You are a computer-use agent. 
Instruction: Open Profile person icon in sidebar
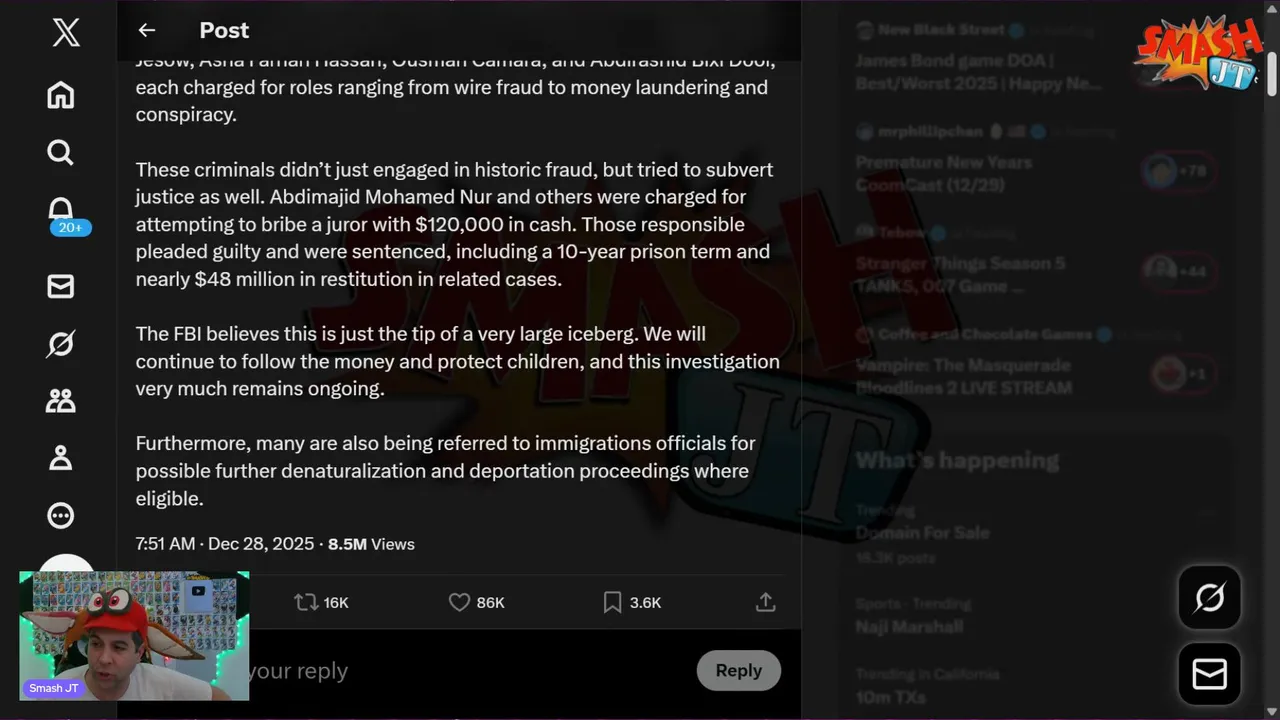pos(61,458)
